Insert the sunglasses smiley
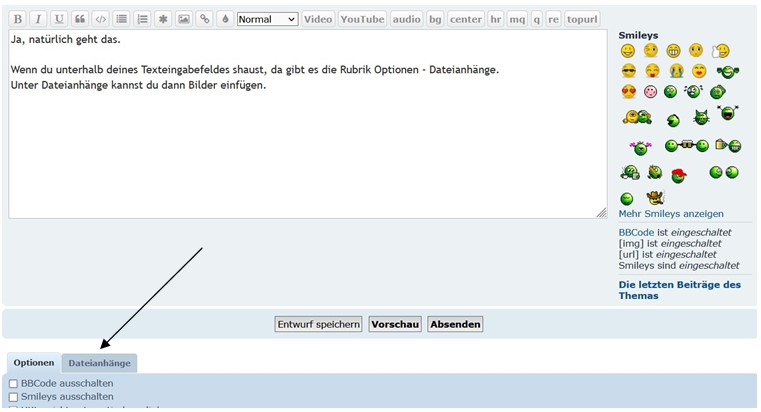 (628, 71)
